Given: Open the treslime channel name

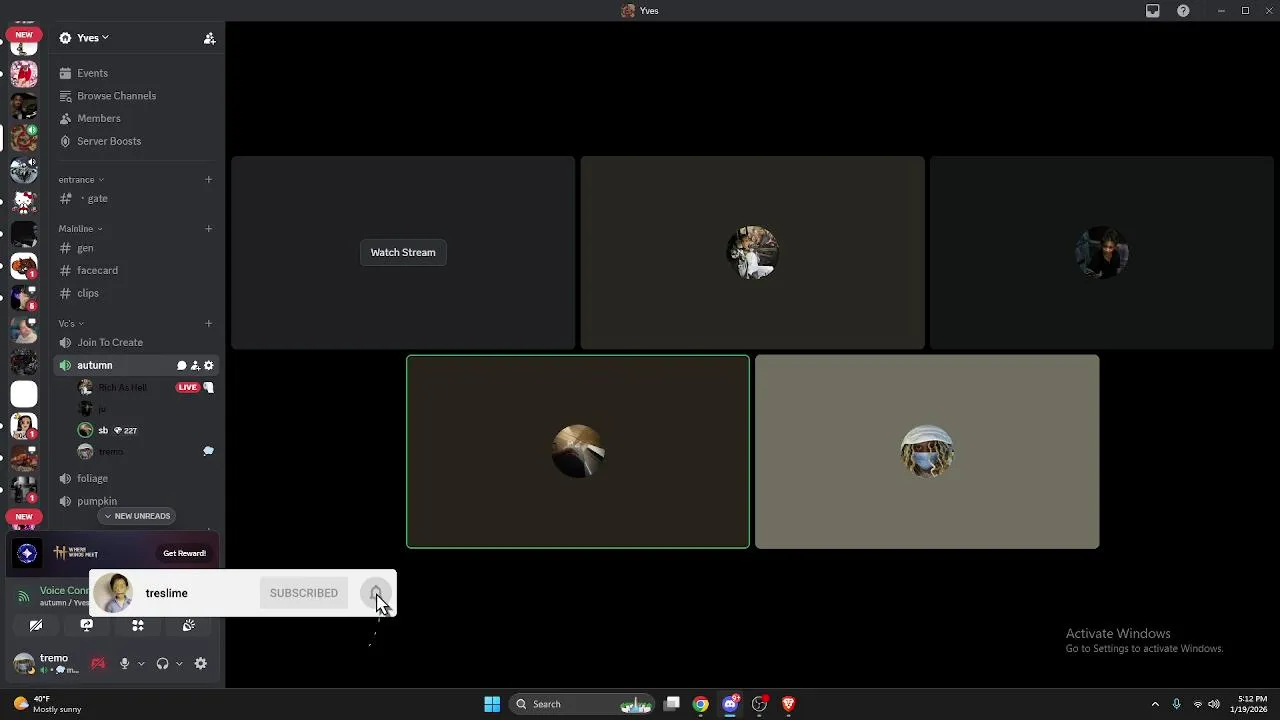Looking at the screenshot, I should 166,593.
